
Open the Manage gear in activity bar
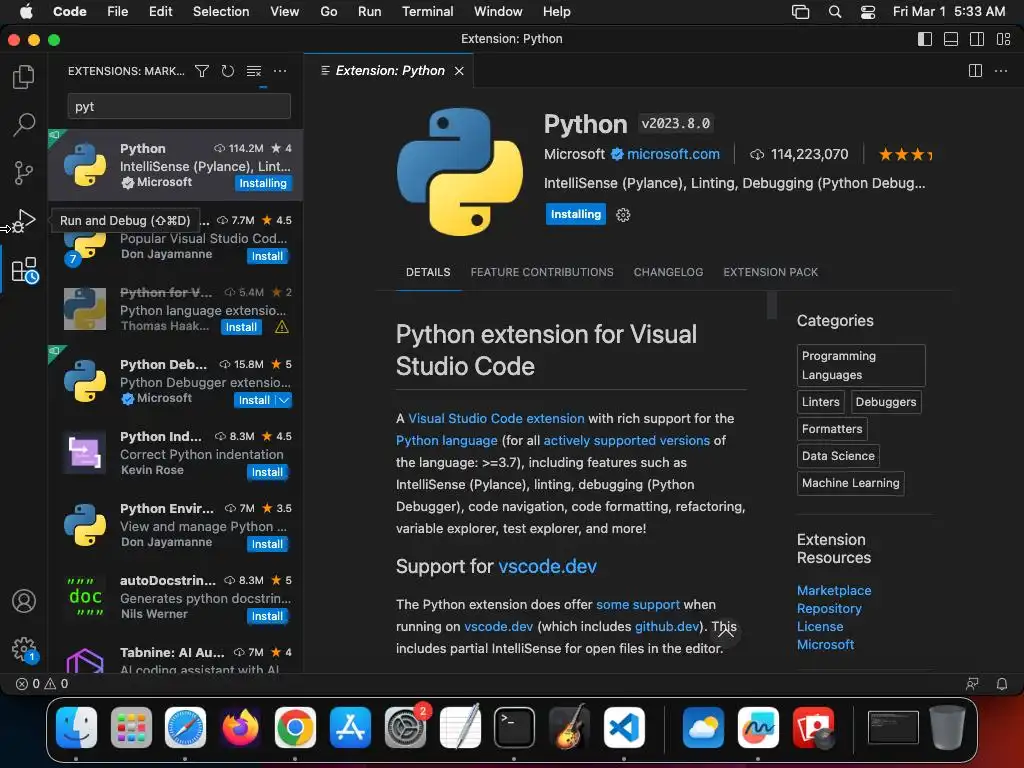[x=25, y=649]
